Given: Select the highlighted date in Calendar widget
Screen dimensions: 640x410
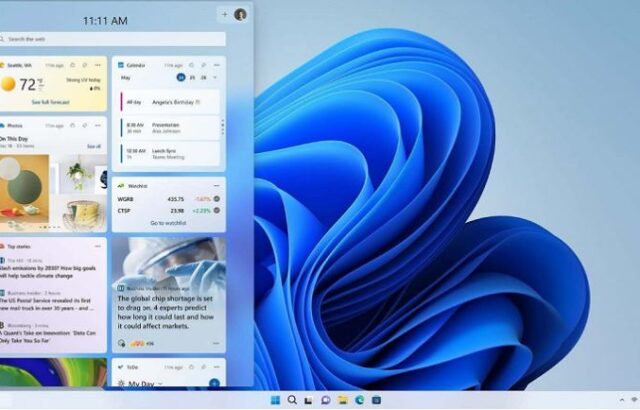Looking at the screenshot, I should point(181,78).
